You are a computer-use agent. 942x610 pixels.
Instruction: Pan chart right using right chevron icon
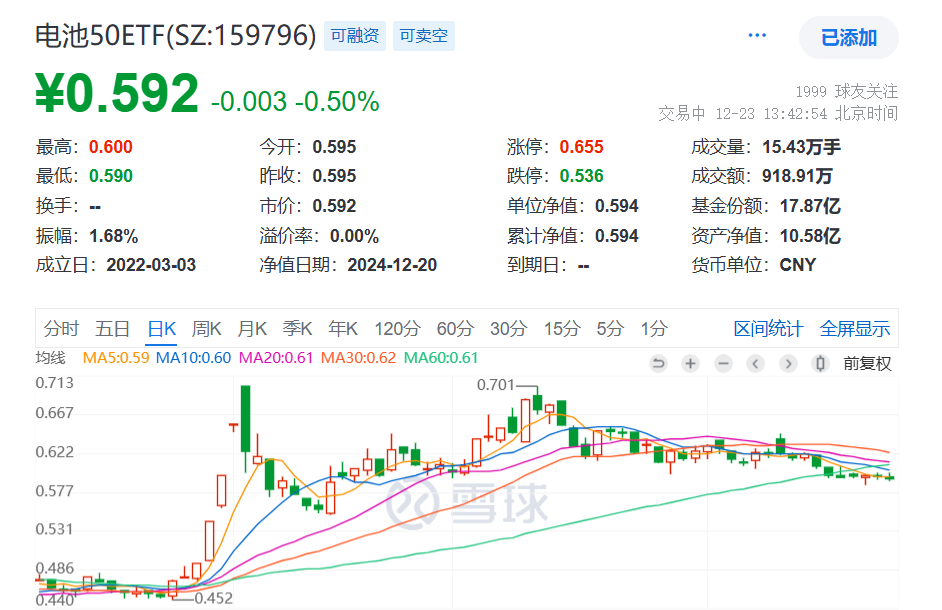[787, 364]
